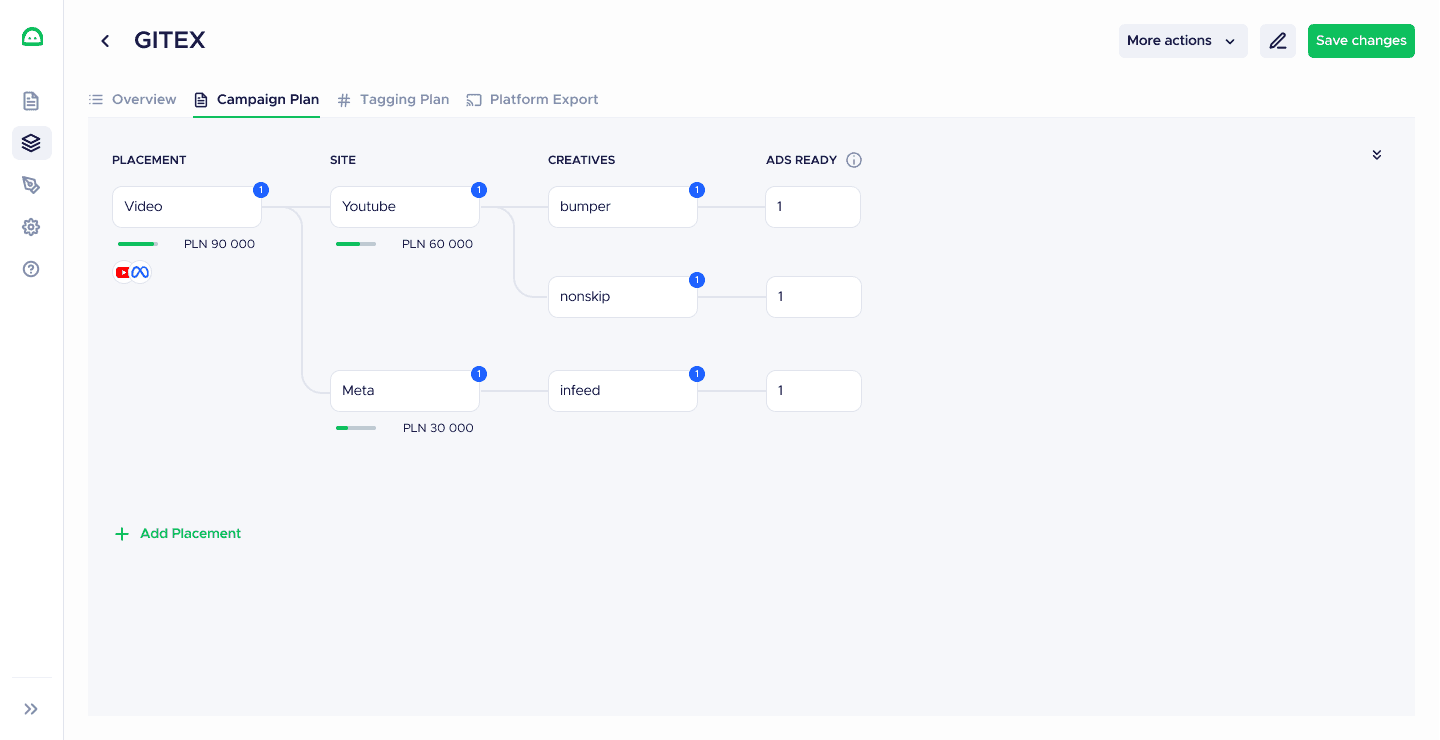Click the Youtube budget progress bar
1440x740 pixels.
[356, 244]
